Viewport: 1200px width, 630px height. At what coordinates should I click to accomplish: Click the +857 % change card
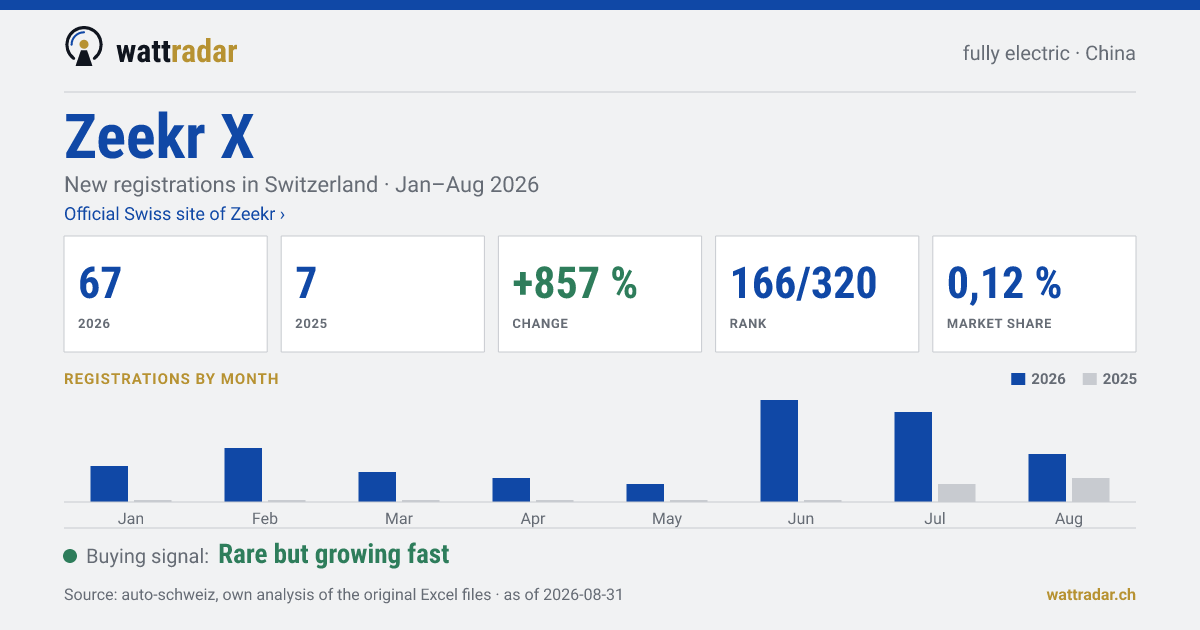click(x=600, y=294)
